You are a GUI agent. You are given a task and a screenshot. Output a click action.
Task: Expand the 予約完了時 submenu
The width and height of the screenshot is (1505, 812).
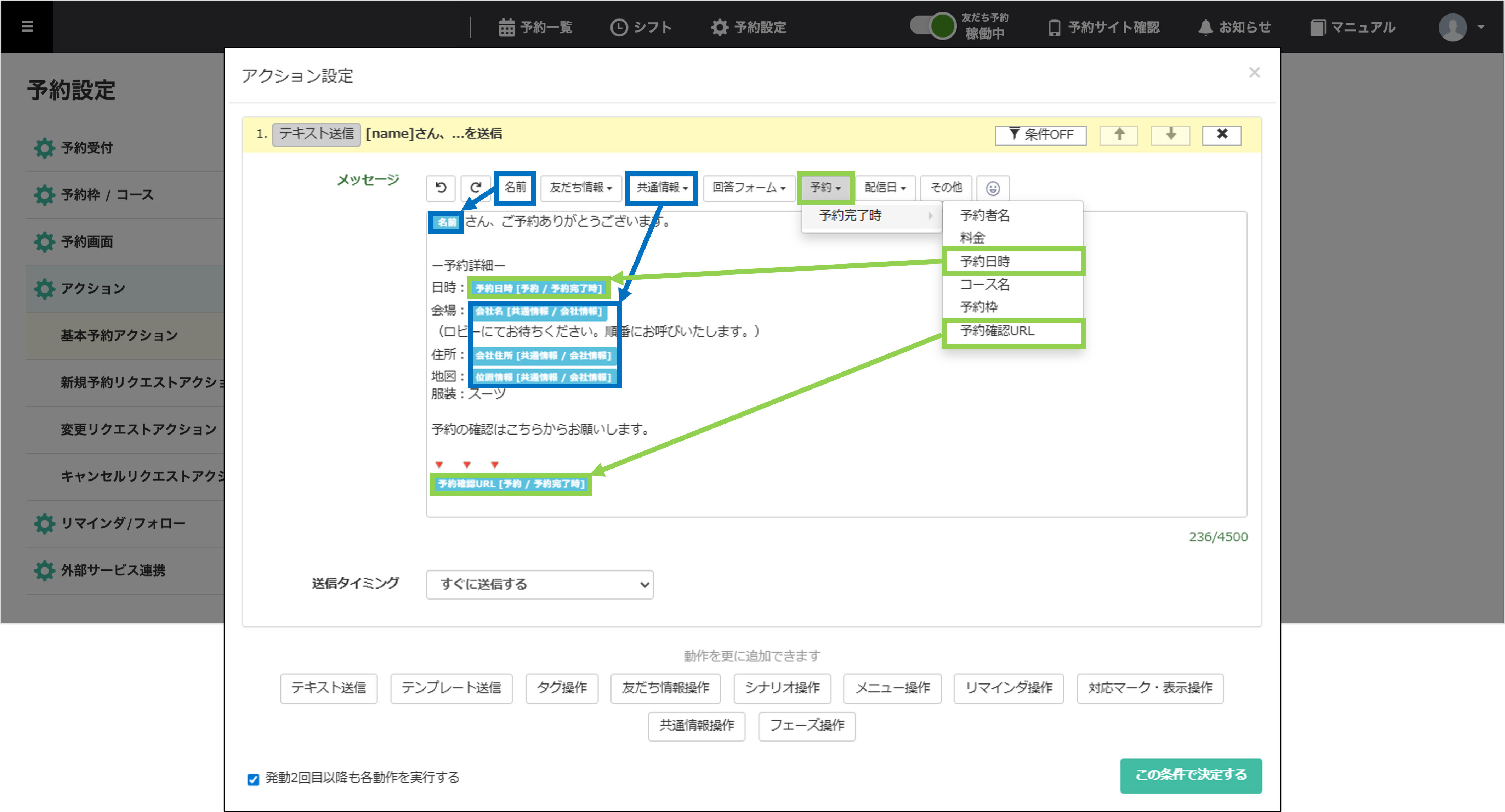[871, 216]
